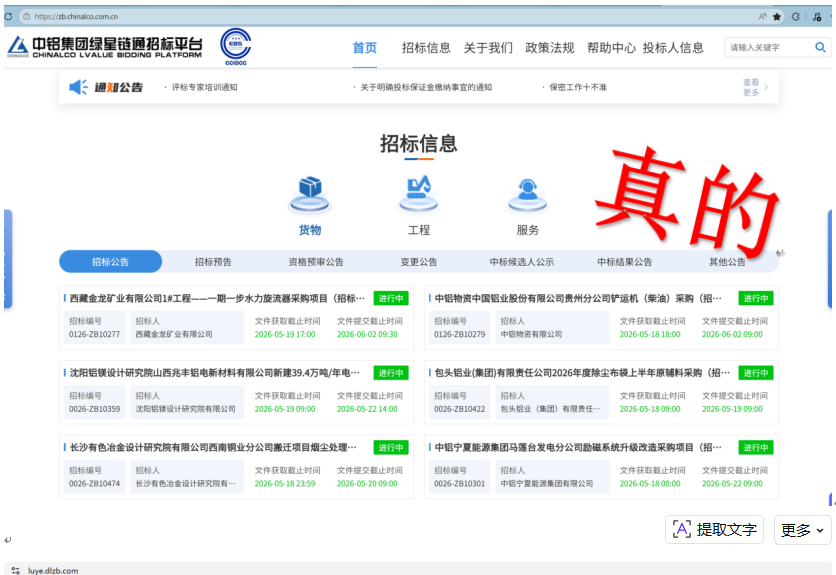Click 招标人 沈阳铝镁设计研究院有限公司
This screenshot has height=575, width=836.
pos(185,409)
